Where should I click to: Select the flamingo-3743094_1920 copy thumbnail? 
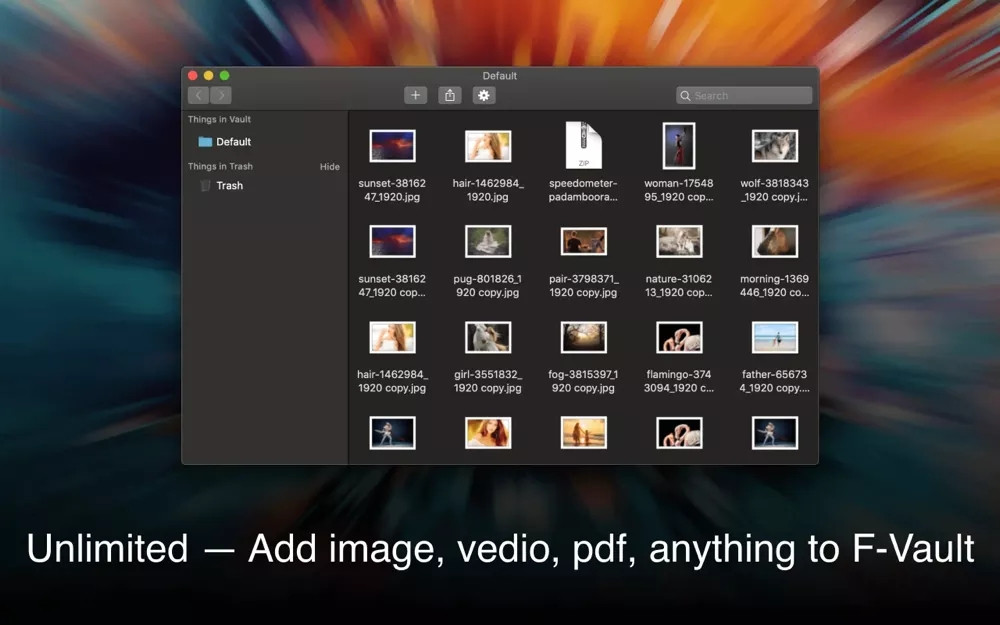click(x=679, y=337)
